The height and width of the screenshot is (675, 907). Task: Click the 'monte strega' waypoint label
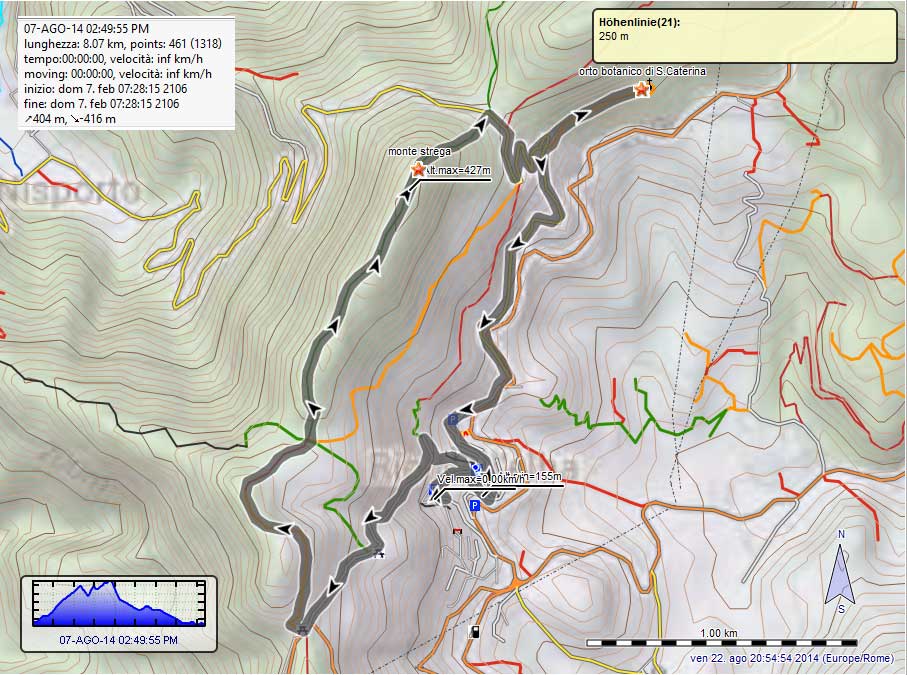tap(419, 152)
